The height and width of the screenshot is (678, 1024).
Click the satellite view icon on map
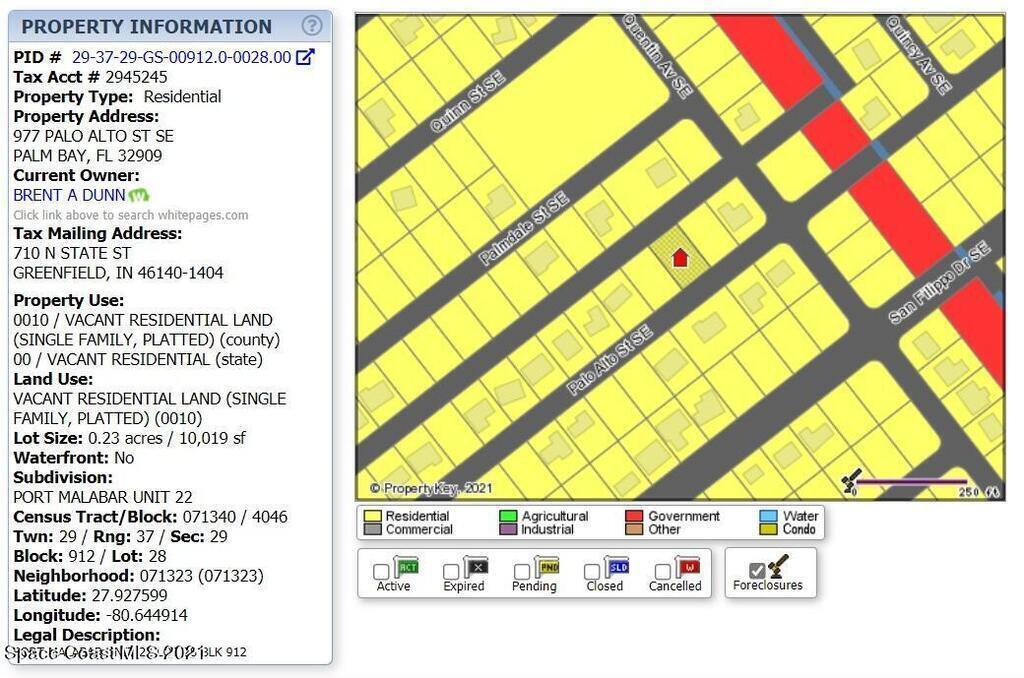[852, 483]
